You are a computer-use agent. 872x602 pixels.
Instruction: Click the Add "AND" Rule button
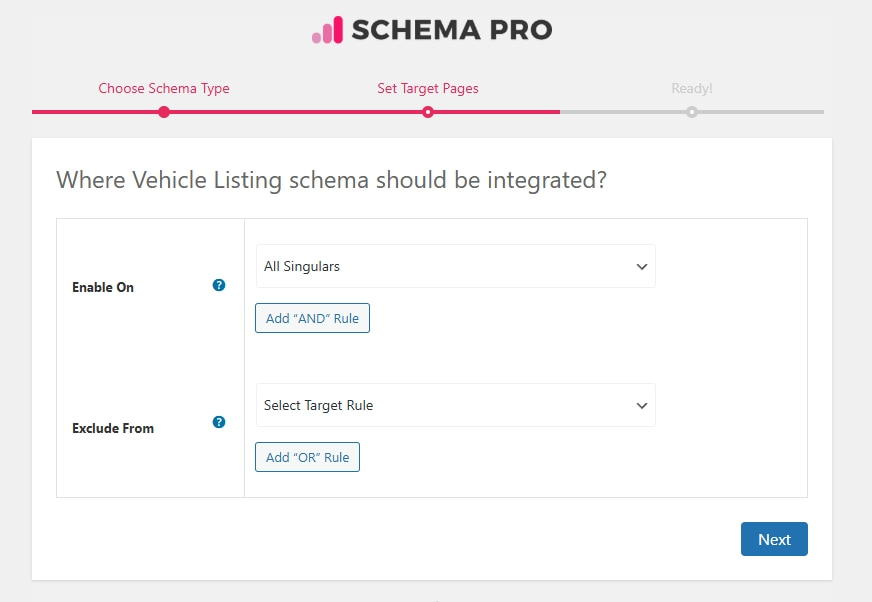[312, 317]
